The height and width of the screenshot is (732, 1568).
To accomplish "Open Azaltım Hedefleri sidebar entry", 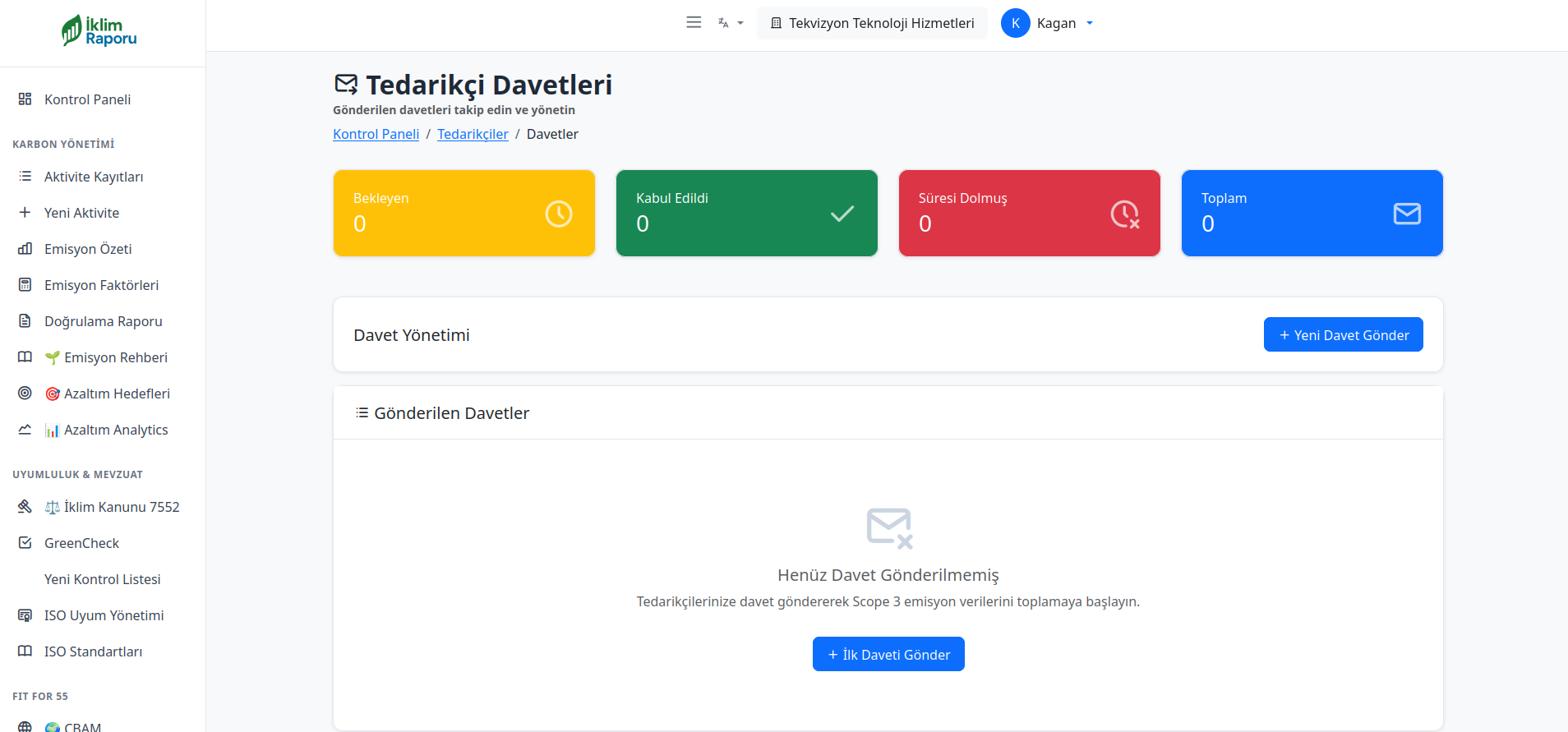I will point(108,394).
